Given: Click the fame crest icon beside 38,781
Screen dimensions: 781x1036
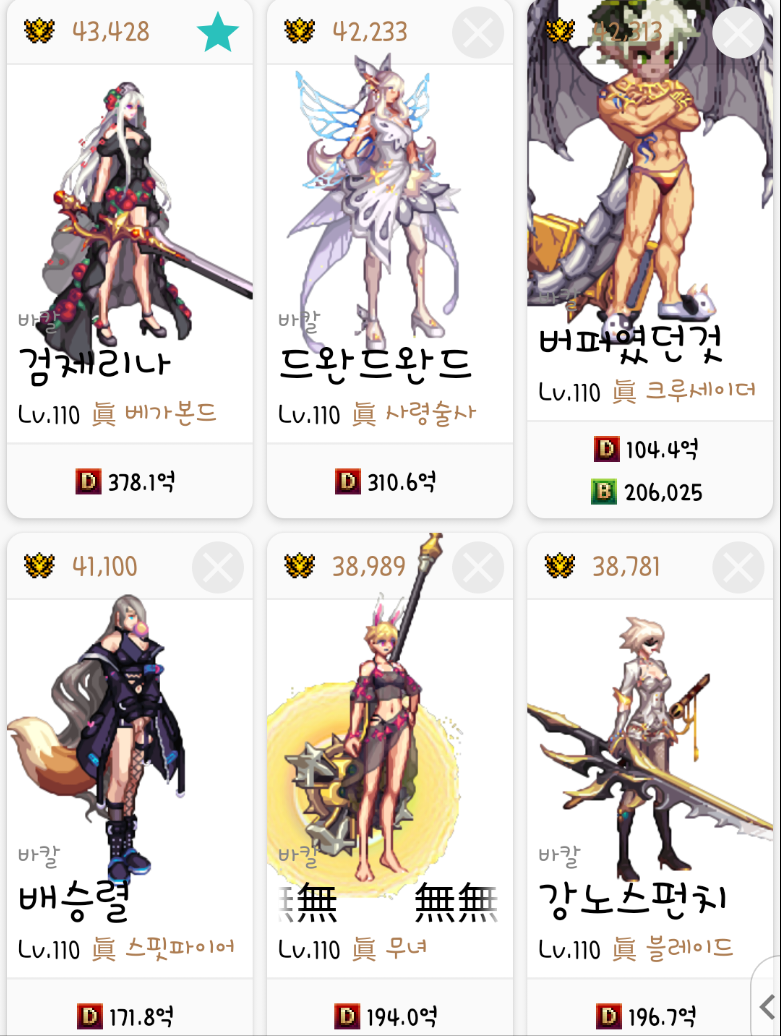Looking at the screenshot, I should [560, 566].
